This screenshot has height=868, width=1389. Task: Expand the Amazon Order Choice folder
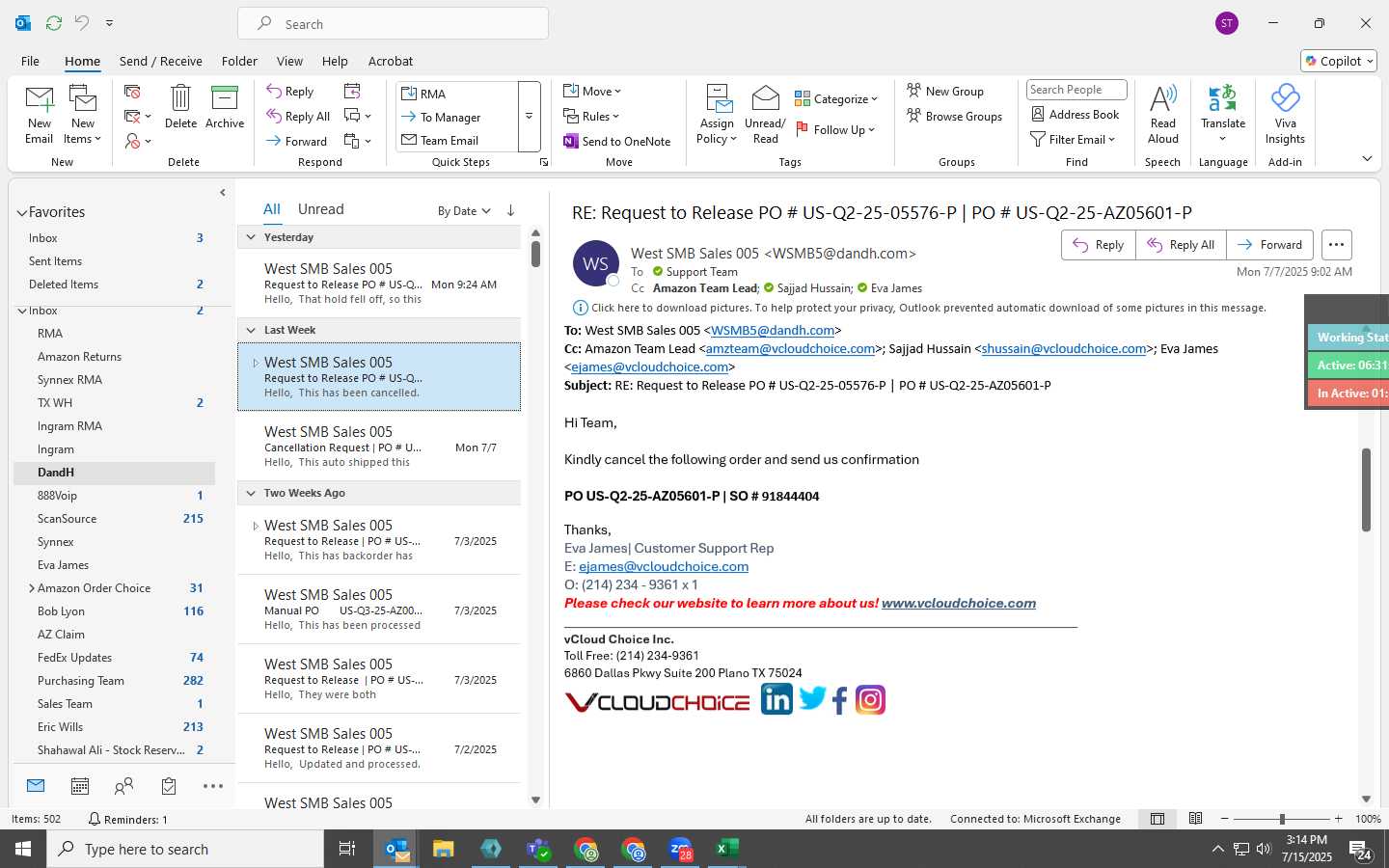pyautogui.click(x=31, y=588)
